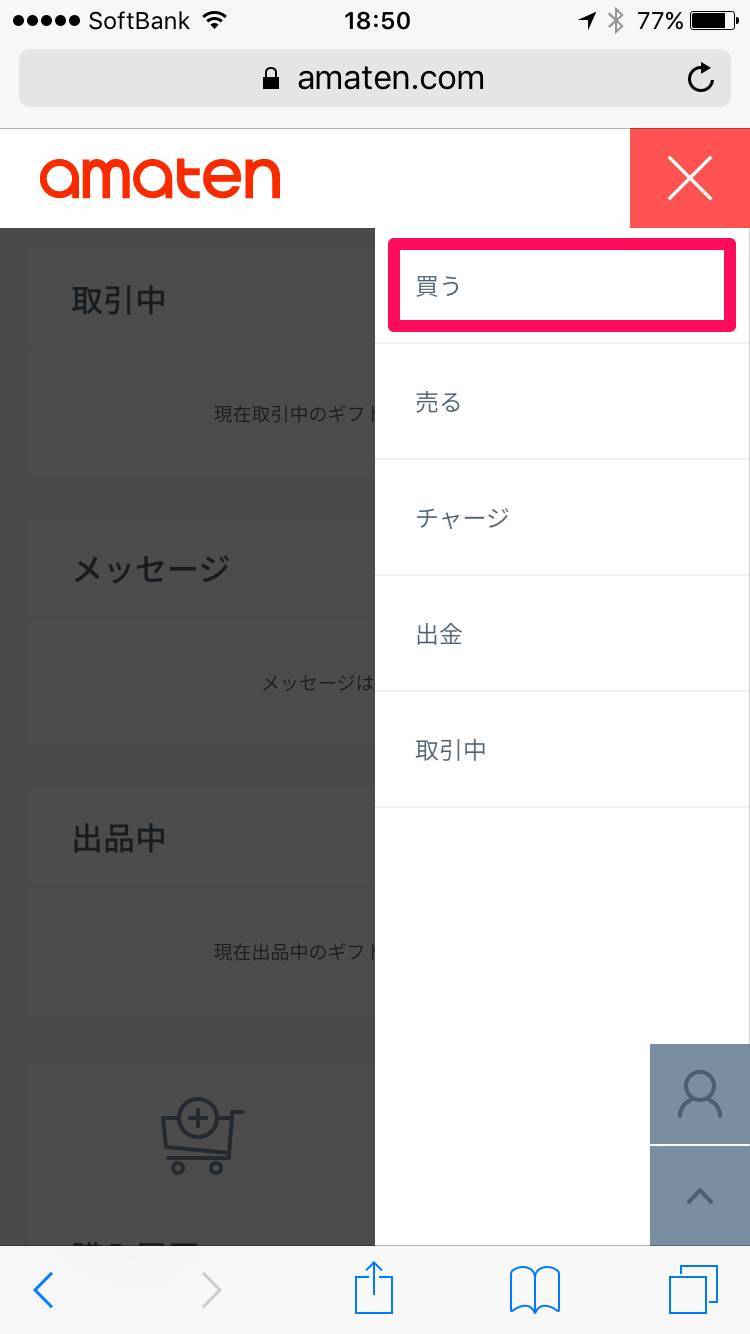Go back with Safari back arrow
The width and height of the screenshot is (750, 1334).
44,1290
